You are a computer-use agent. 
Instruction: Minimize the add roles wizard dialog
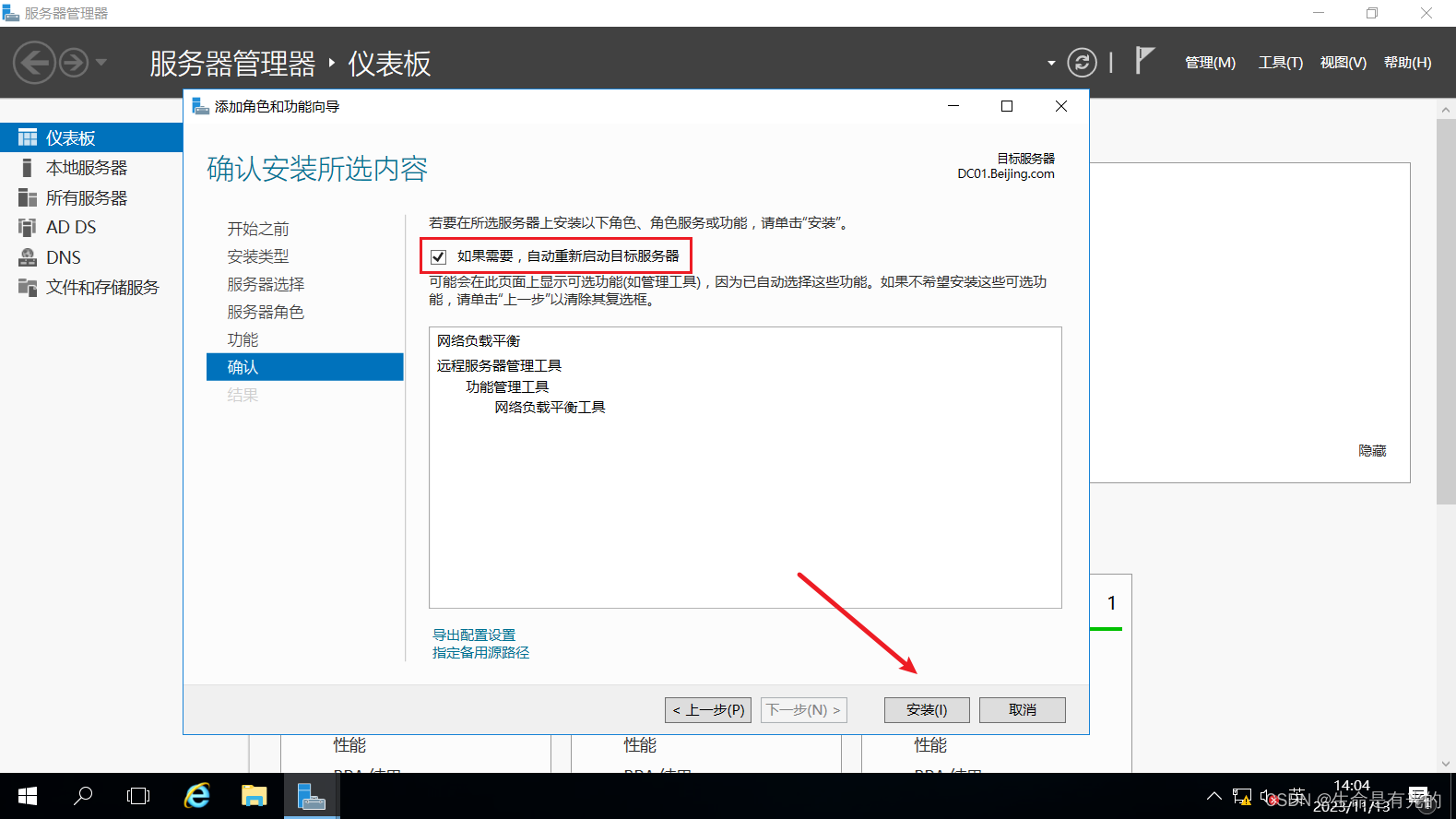953,106
